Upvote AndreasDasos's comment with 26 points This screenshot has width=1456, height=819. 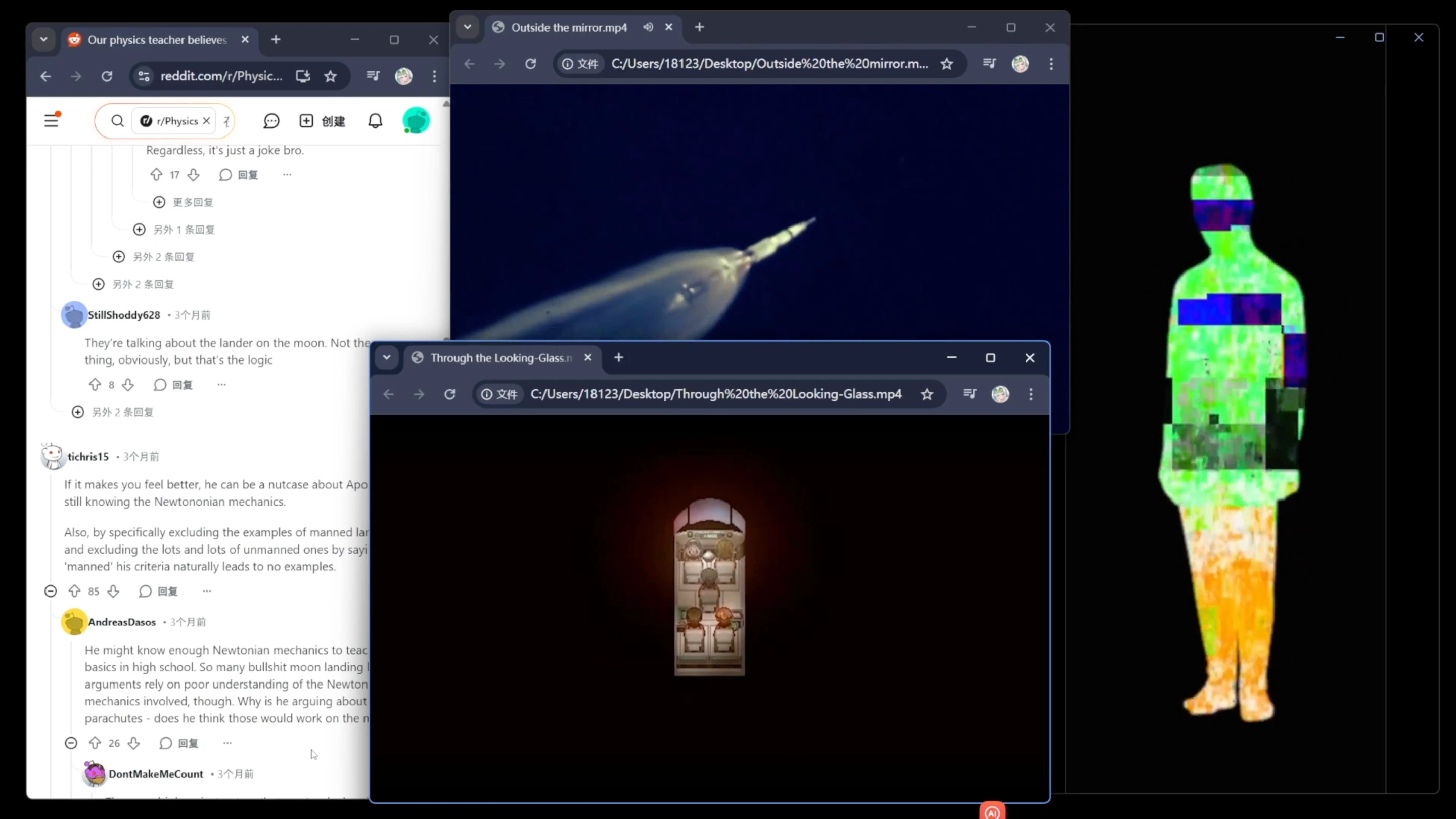(x=95, y=743)
